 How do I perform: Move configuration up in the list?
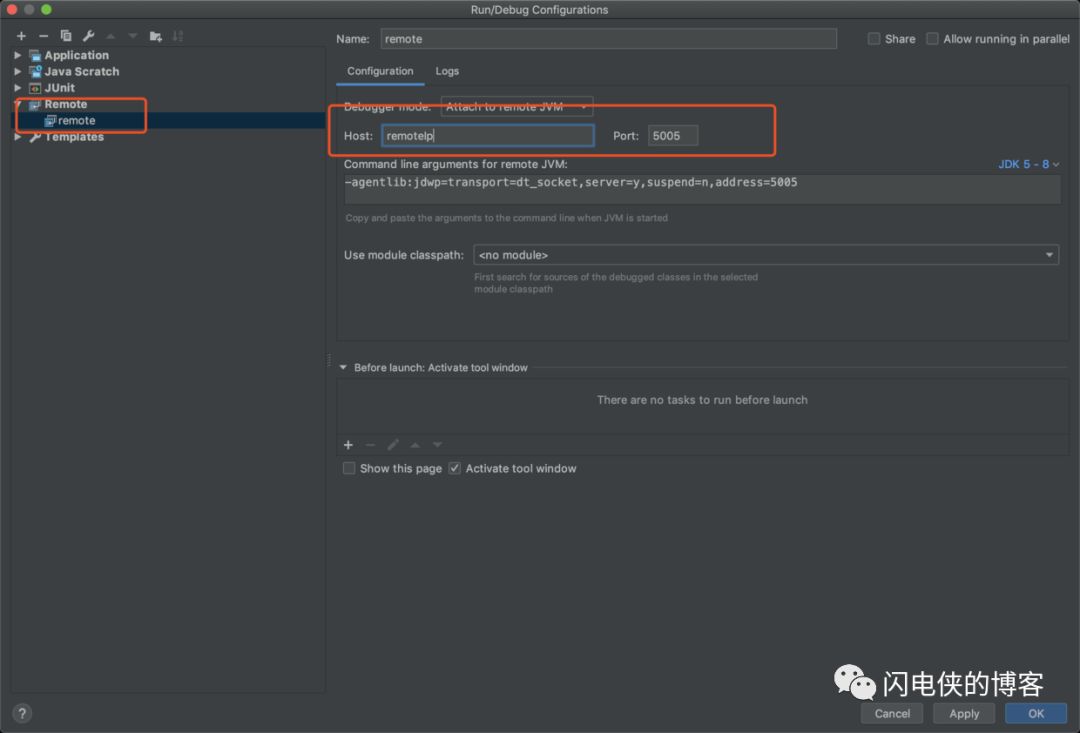pyautogui.click(x=110, y=36)
